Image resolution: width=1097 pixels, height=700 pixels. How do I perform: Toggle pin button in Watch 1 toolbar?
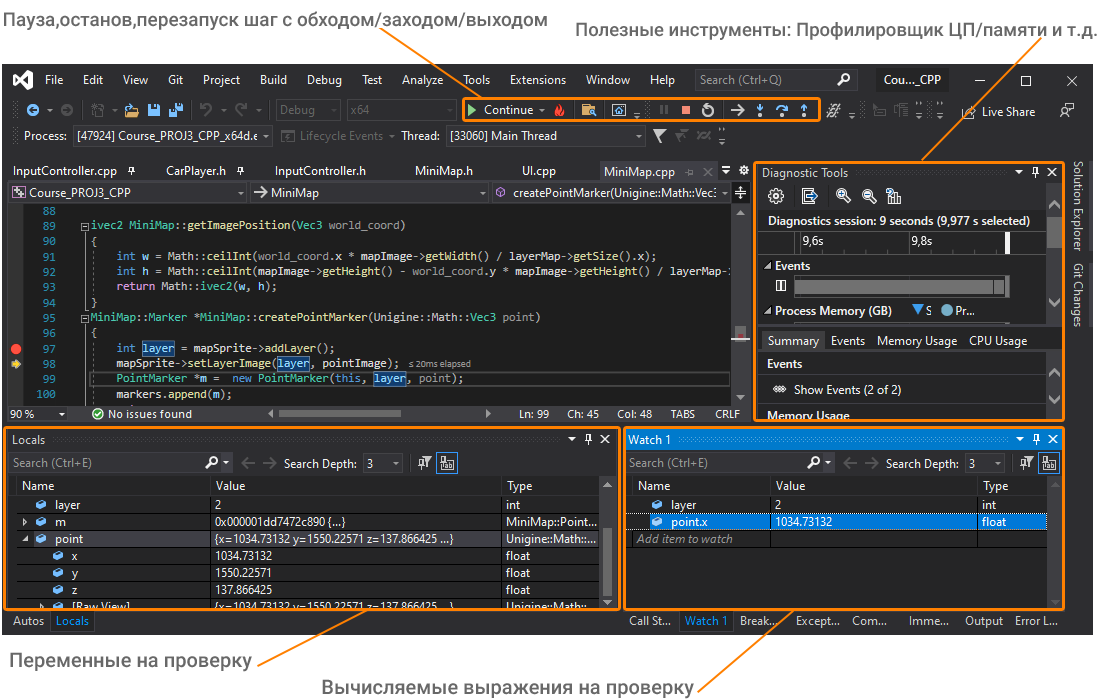pyautogui.click(x=1025, y=463)
